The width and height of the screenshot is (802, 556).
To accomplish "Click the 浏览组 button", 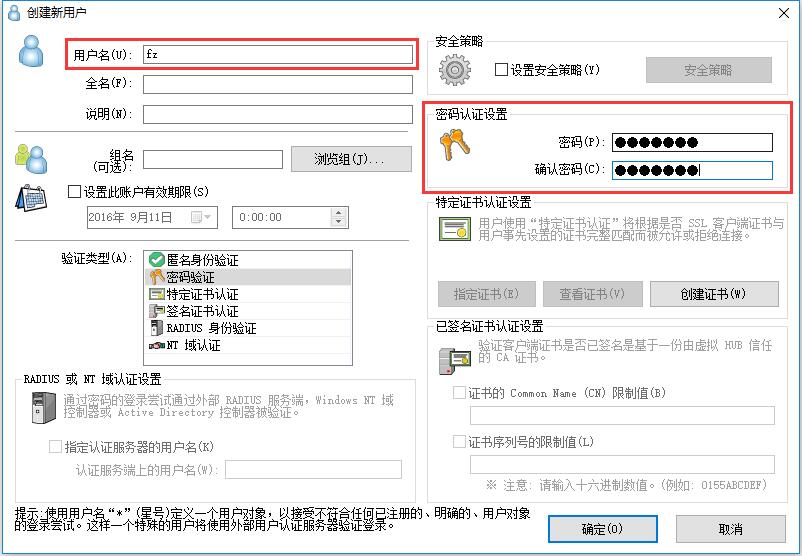I will [351, 159].
